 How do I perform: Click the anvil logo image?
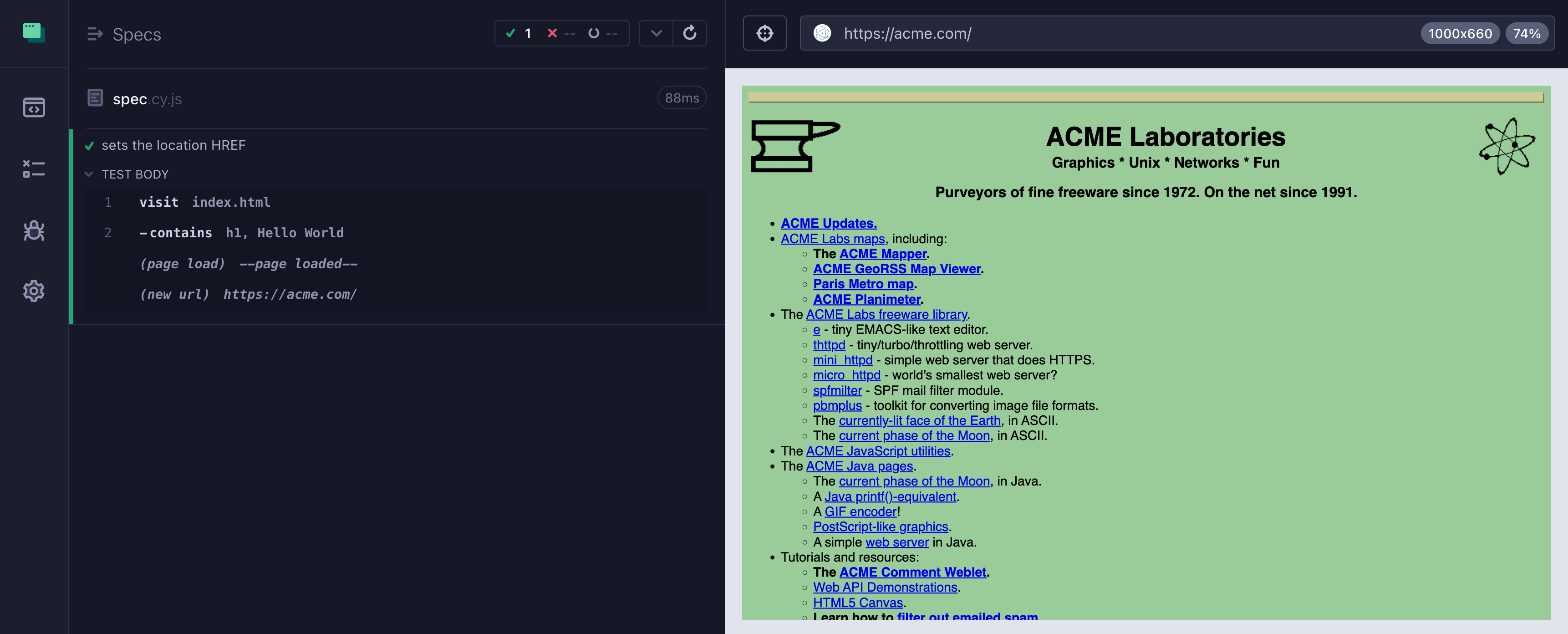795,146
